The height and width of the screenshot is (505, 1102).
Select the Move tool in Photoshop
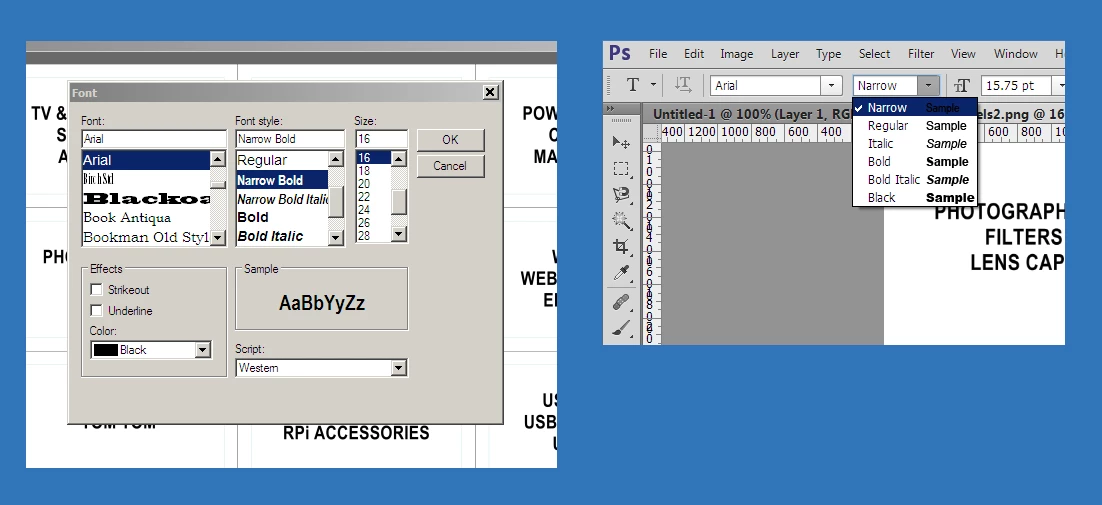click(621, 143)
